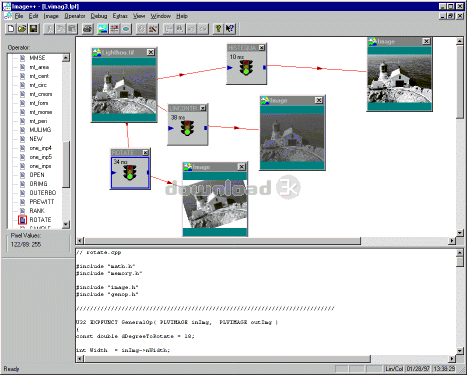Close the Lighthou.tif image window

tap(151, 52)
